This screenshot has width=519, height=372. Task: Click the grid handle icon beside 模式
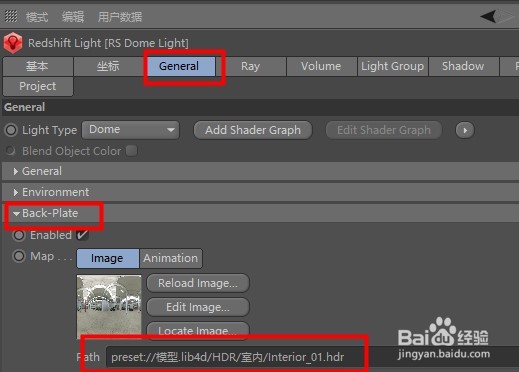point(11,16)
